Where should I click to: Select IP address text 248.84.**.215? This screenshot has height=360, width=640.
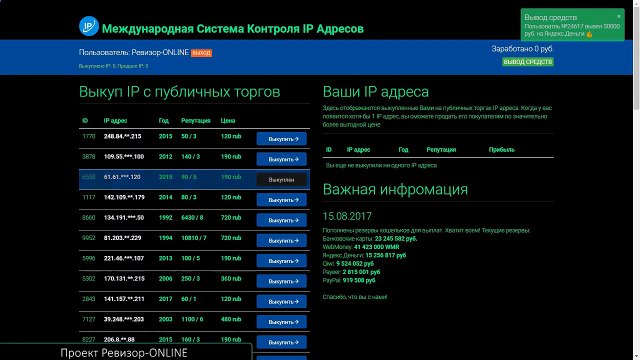pos(122,136)
